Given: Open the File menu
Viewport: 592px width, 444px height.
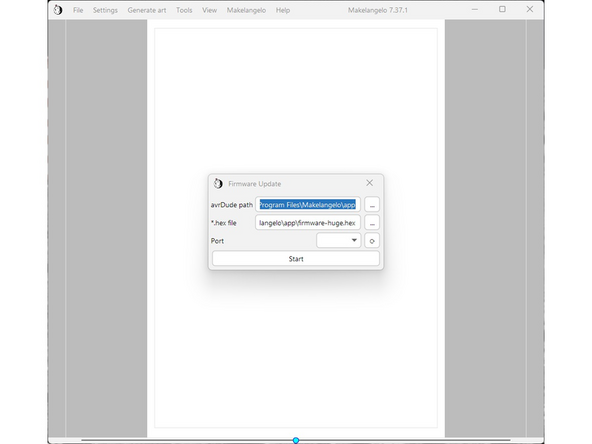Looking at the screenshot, I should (x=78, y=10).
